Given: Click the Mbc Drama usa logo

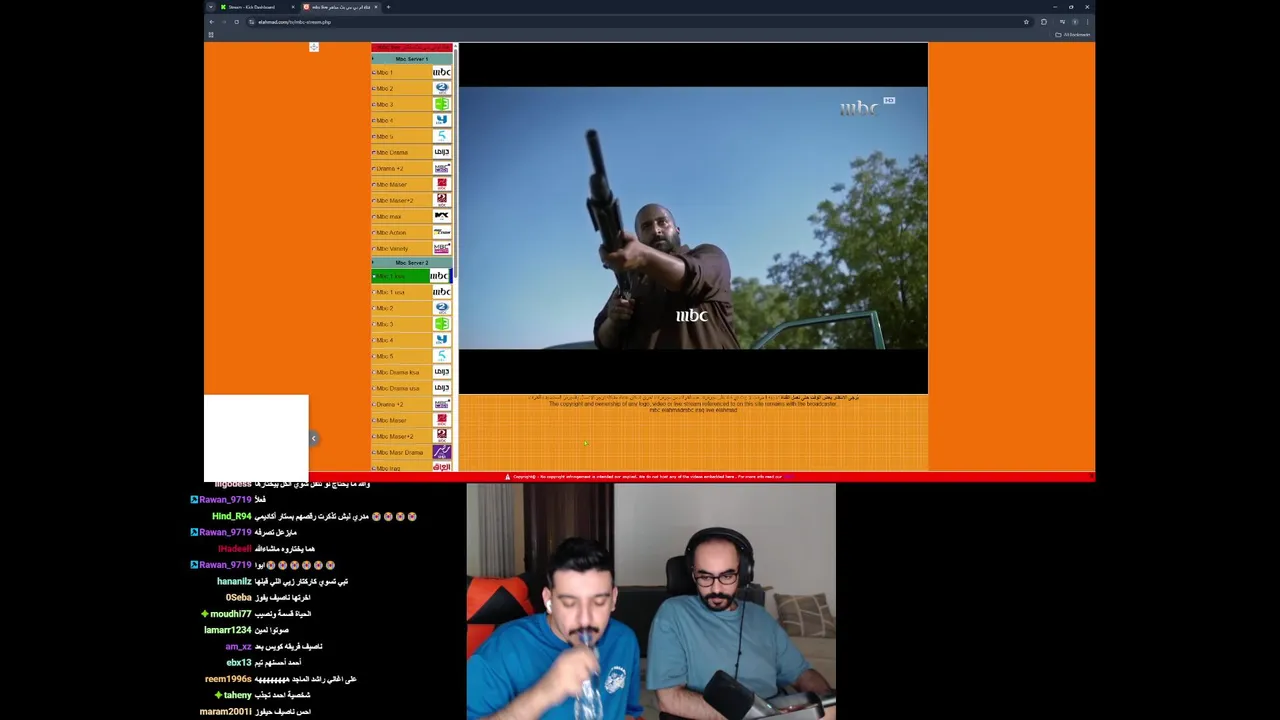Looking at the screenshot, I should (x=441, y=388).
